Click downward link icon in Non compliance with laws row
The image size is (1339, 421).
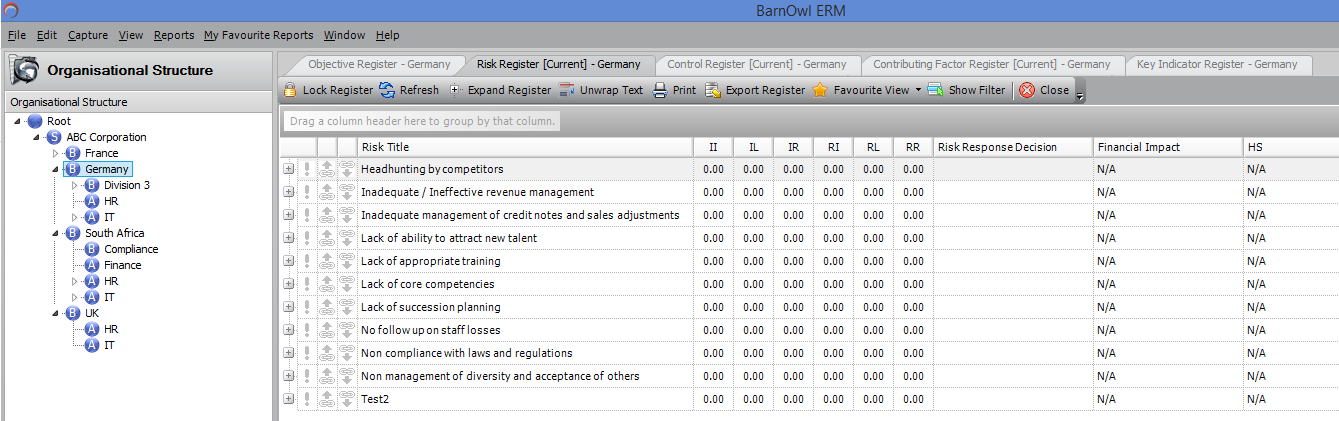coord(347,353)
